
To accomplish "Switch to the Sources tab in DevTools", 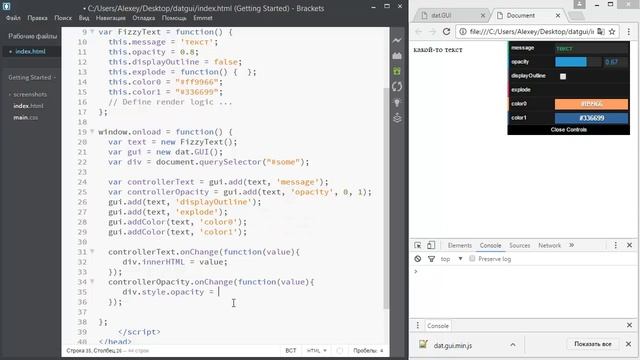I will (x=520, y=245).
